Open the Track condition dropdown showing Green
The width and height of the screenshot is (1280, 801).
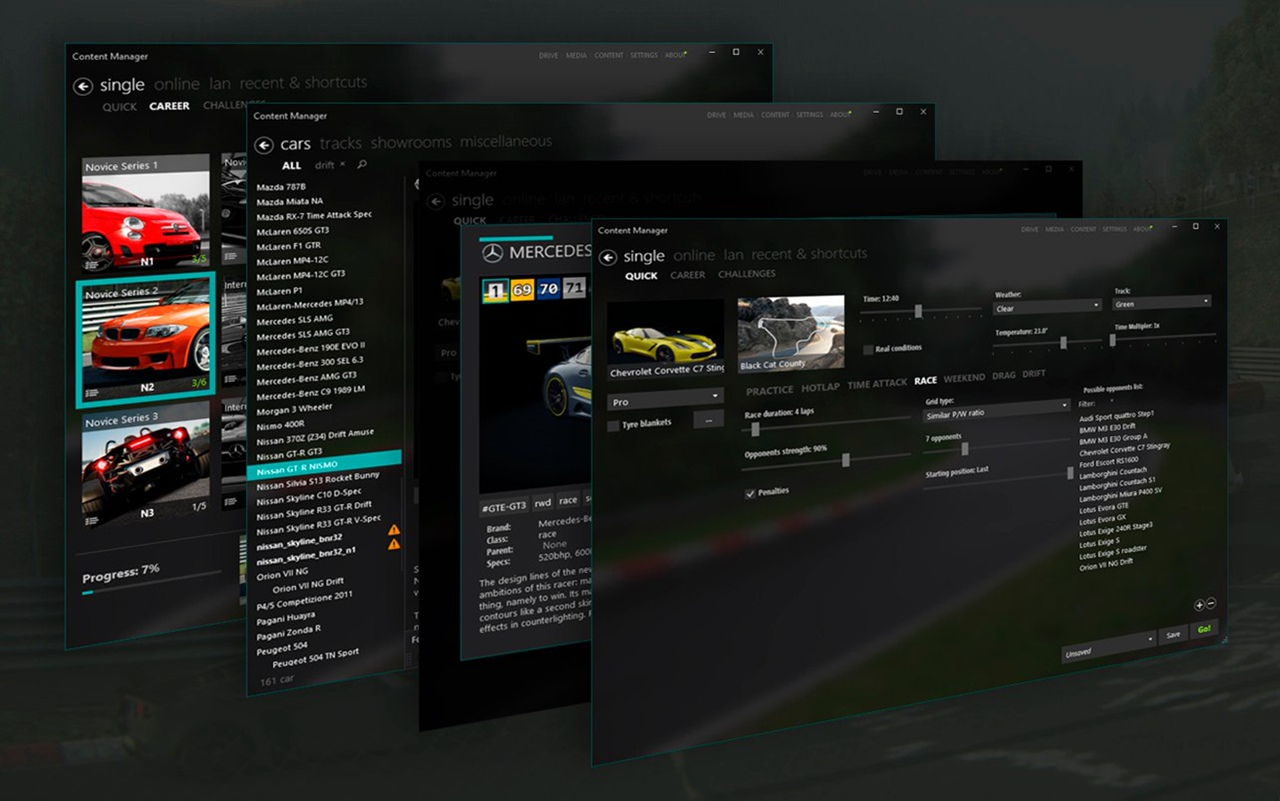(x=1161, y=302)
